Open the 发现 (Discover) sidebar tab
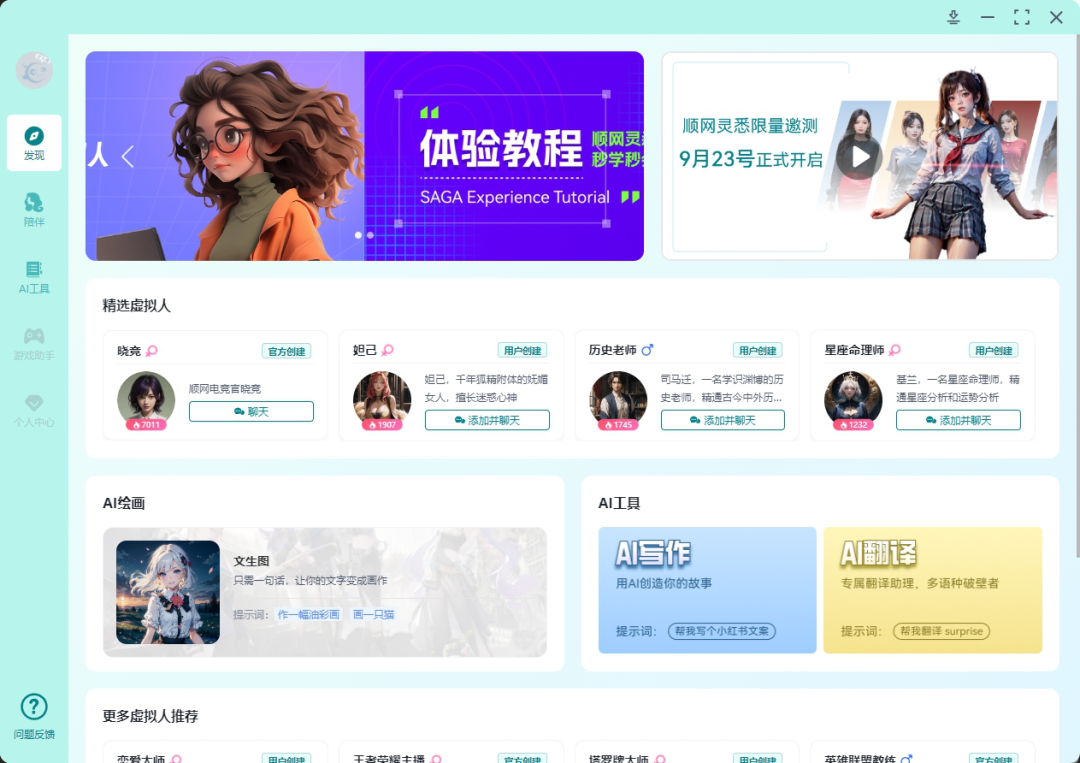This screenshot has width=1080, height=763. pos(34,143)
